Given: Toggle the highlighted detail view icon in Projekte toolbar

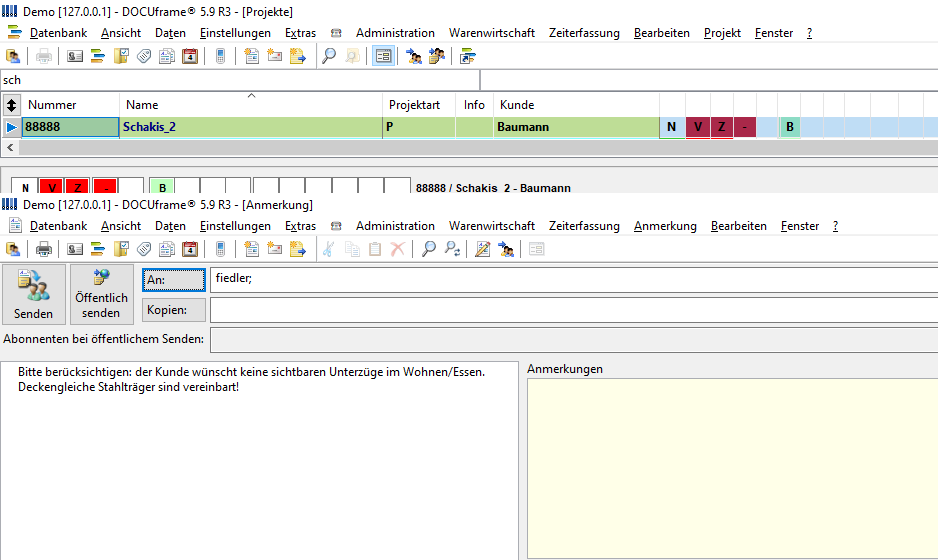Looking at the screenshot, I should 383,57.
